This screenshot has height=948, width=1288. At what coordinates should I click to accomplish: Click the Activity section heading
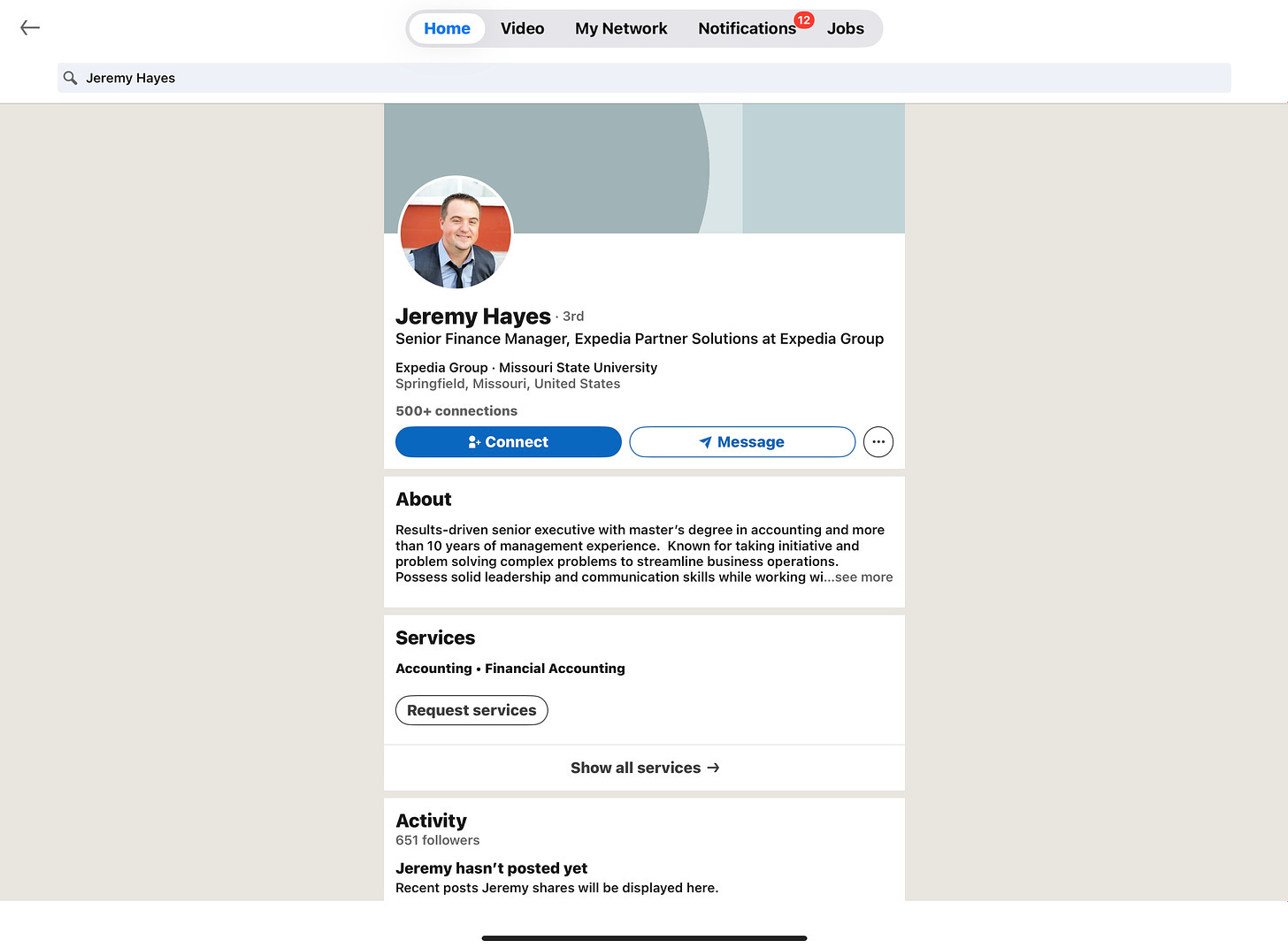(431, 821)
